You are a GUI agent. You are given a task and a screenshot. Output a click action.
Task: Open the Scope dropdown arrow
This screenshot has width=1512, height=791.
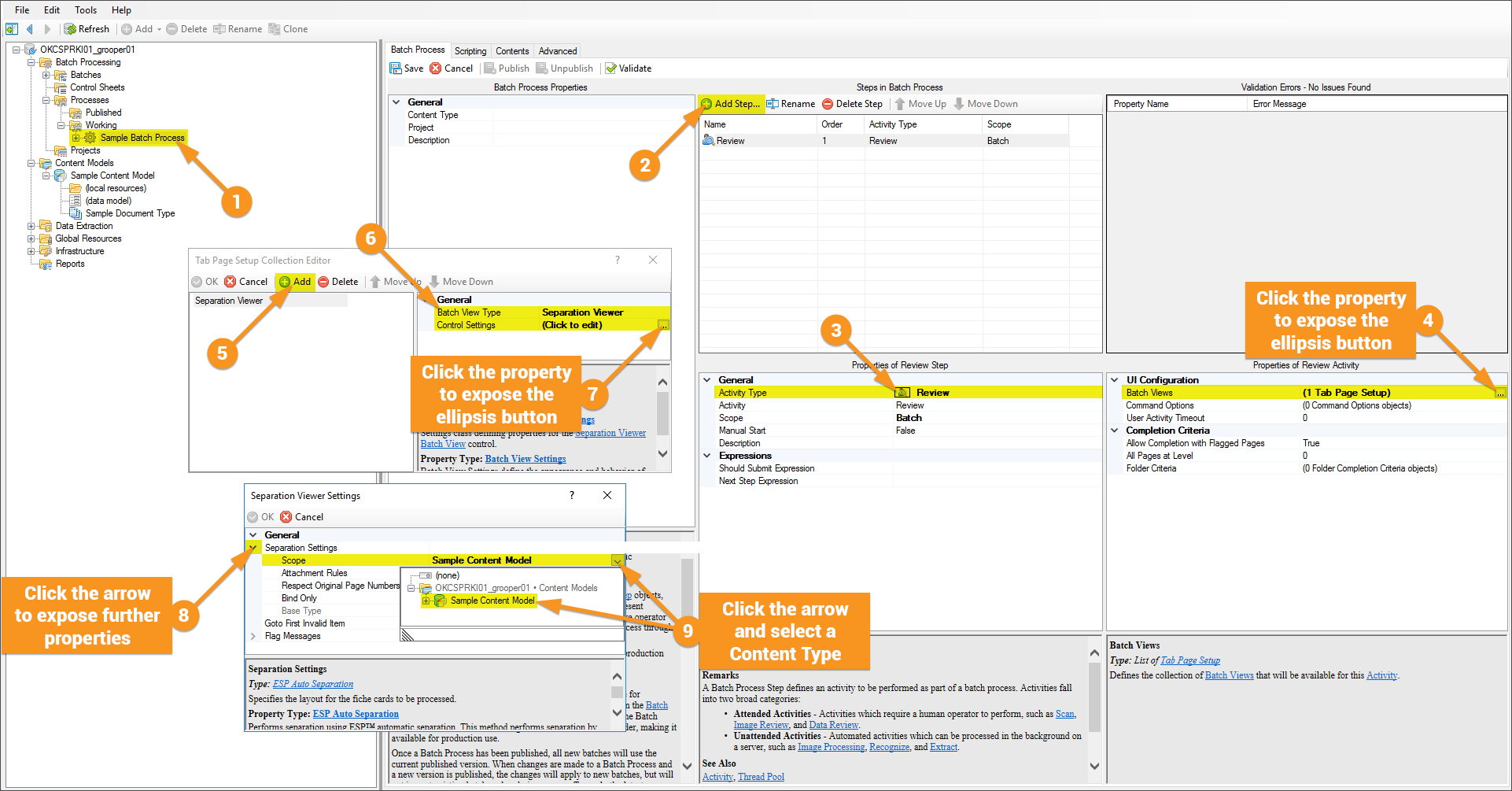click(618, 560)
